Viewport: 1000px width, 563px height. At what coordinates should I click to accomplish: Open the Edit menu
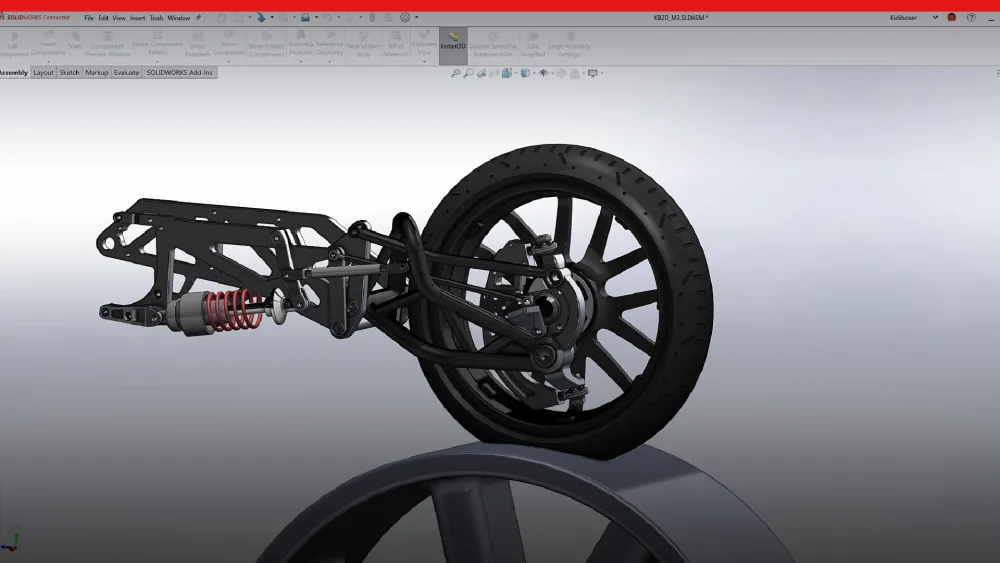pyautogui.click(x=103, y=18)
